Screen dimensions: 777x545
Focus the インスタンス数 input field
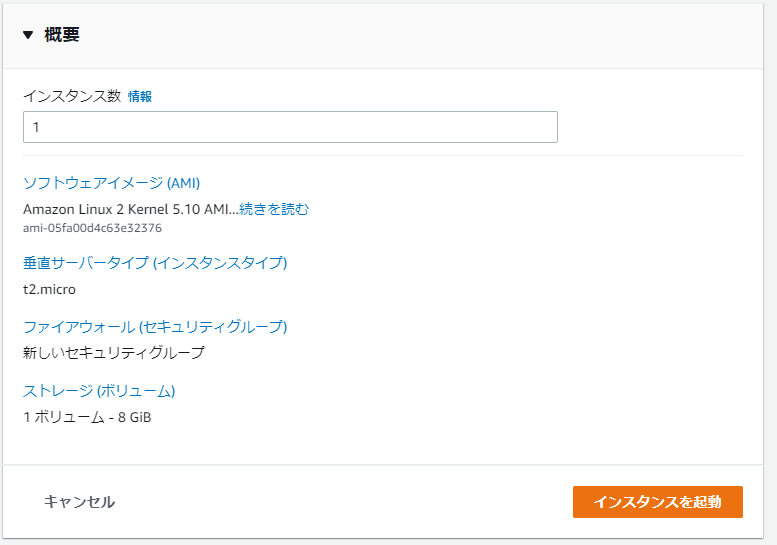pyautogui.click(x=290, y=127)
